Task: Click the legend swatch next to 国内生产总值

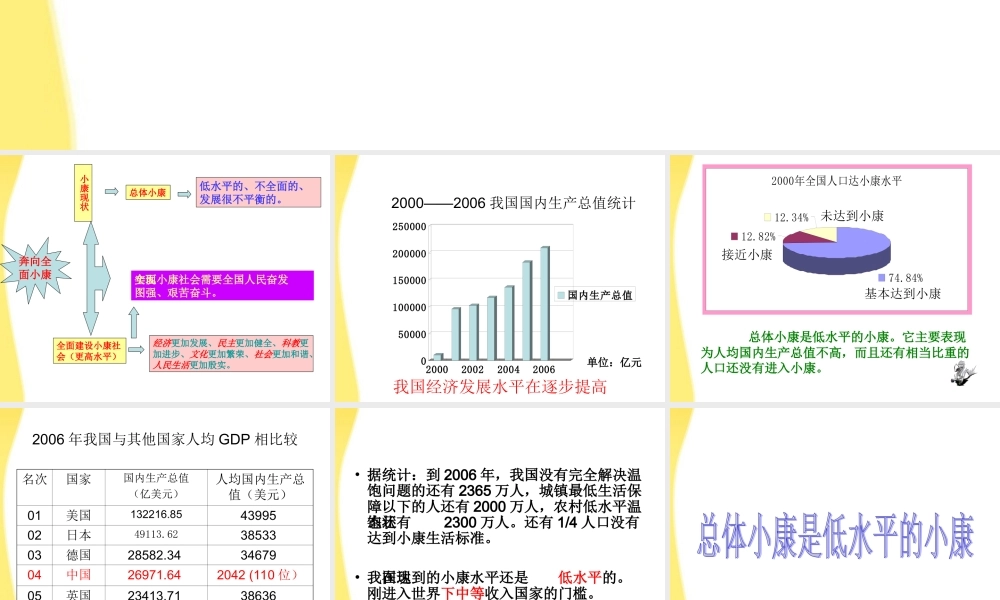Action: 561,295
